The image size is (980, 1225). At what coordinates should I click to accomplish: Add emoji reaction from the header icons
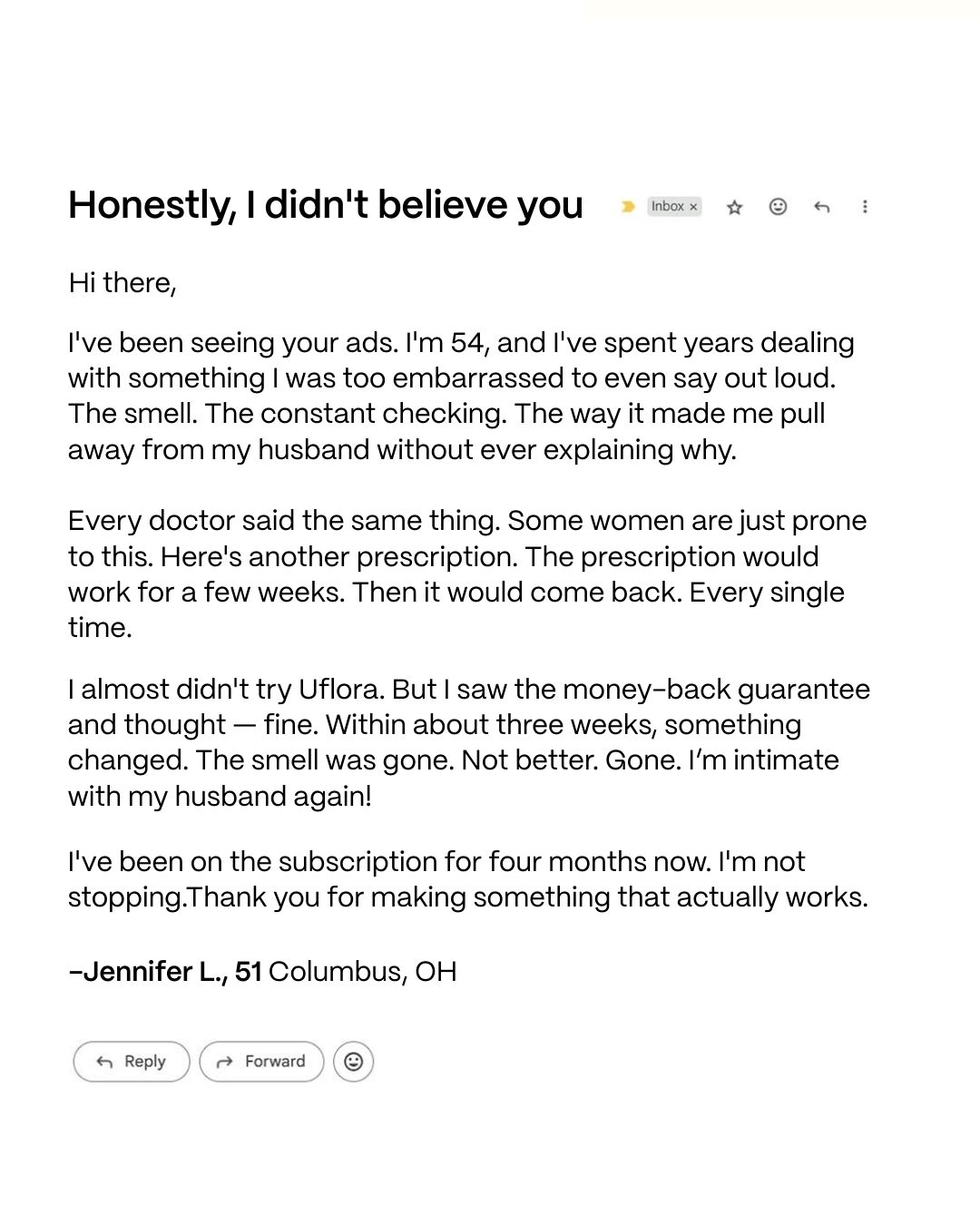click(778, 207)
